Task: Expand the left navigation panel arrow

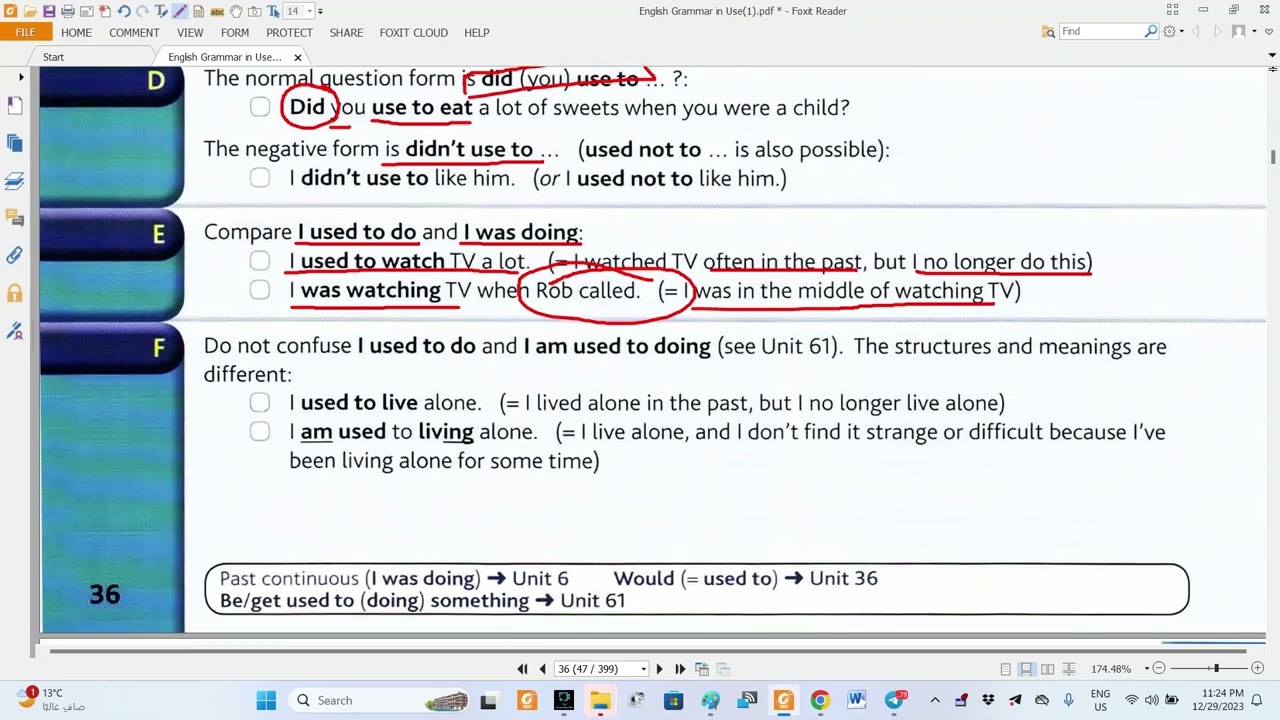Action: coord(21,77)
